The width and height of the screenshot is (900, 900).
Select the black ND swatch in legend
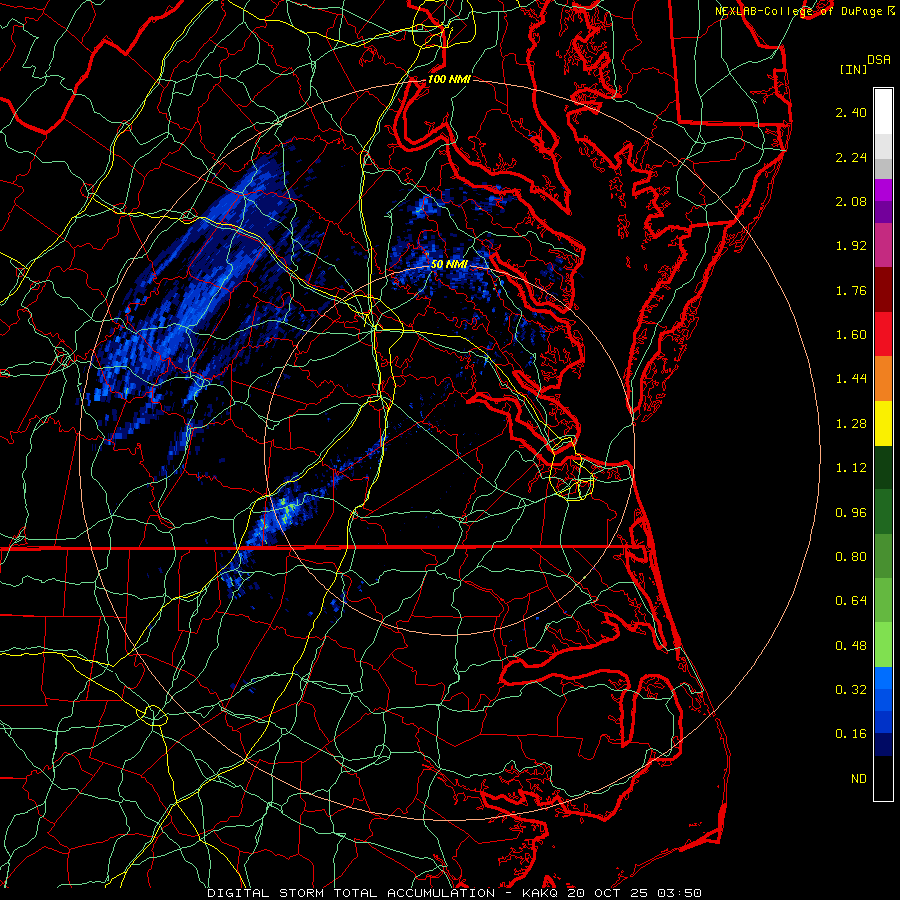[883, 778]
